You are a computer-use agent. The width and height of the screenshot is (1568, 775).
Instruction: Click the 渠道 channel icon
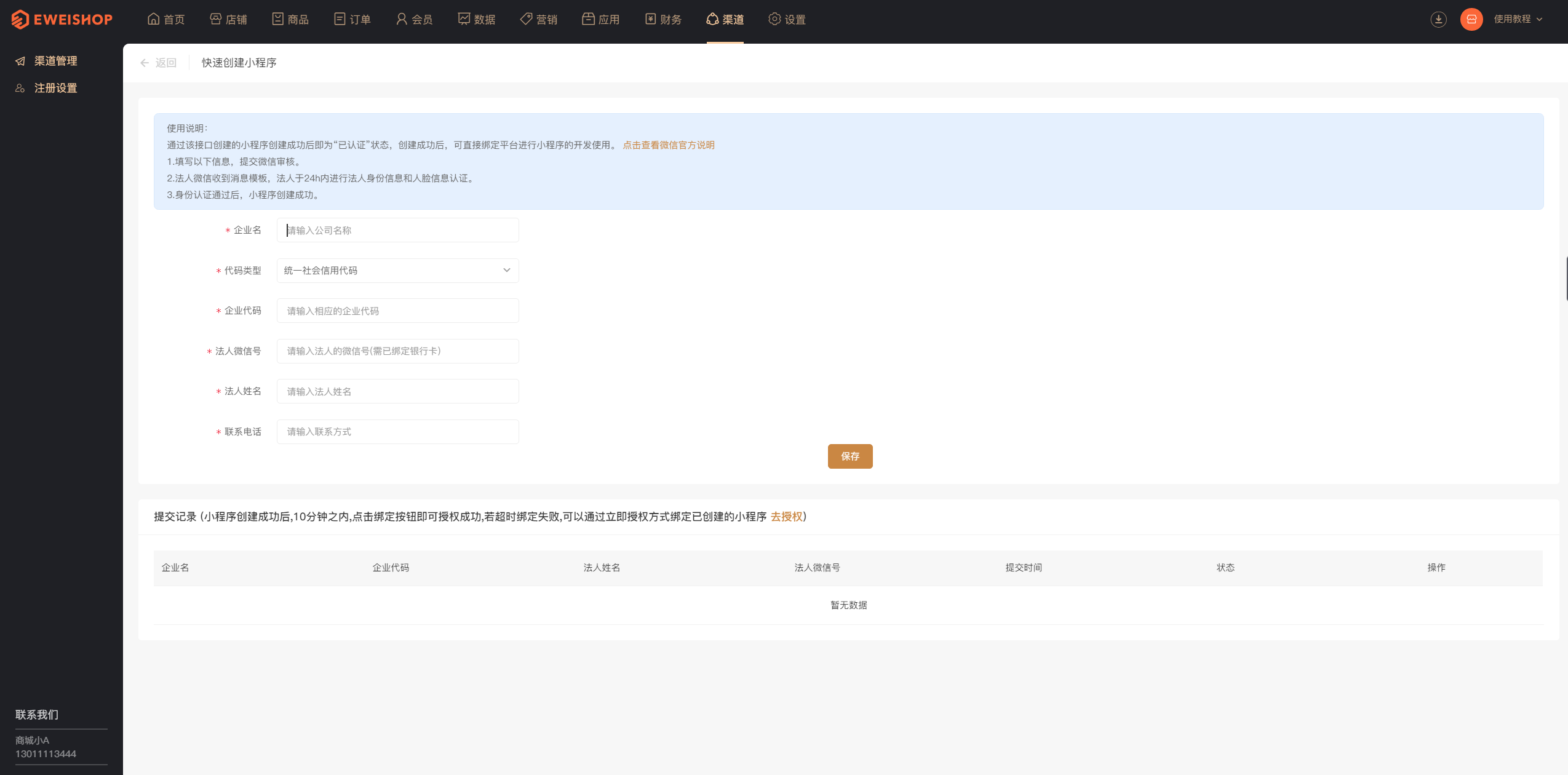tap(712, 19)
